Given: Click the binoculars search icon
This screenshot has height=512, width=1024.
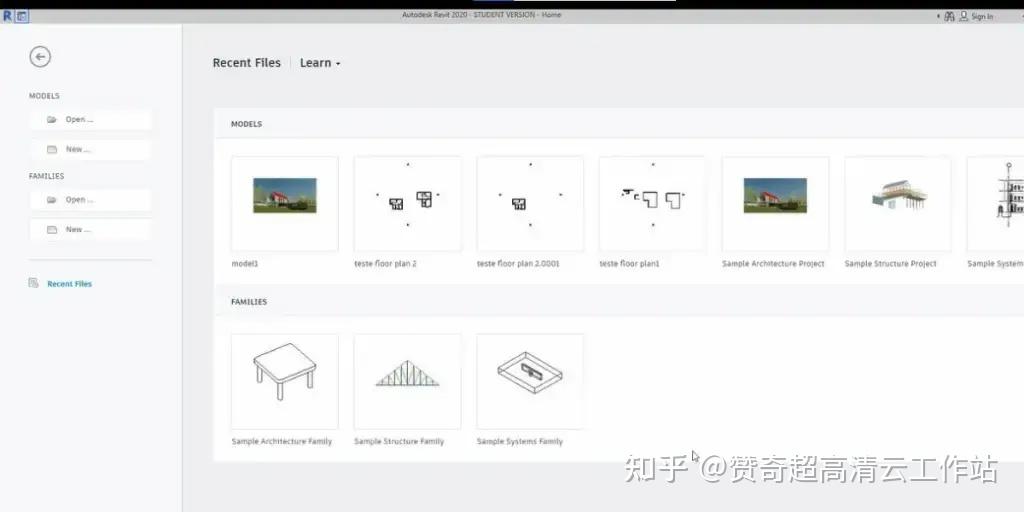Looking at the screenshot, I should (x=950, y=16).
